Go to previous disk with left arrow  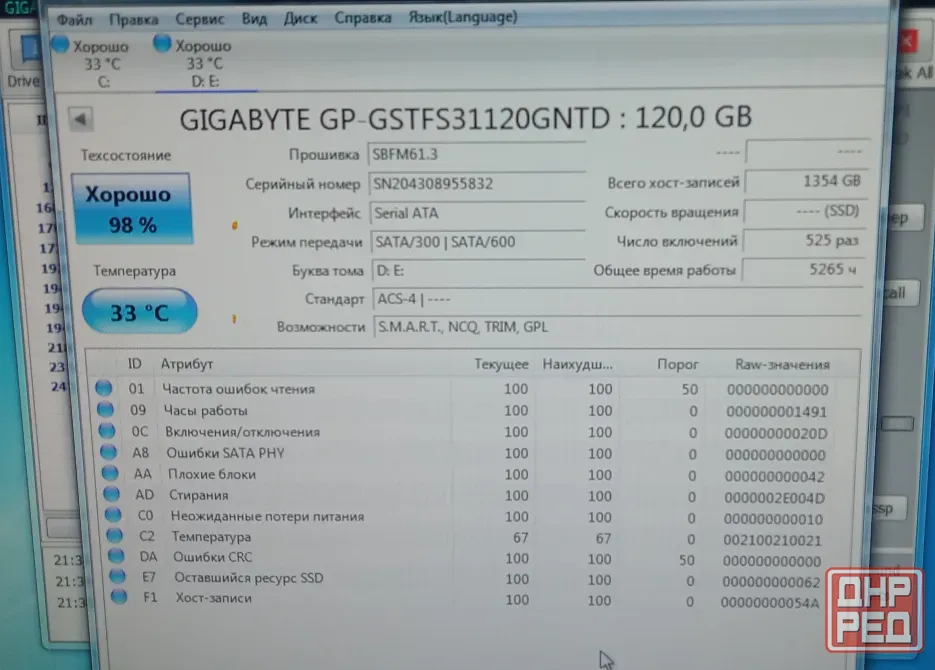[x=80, y=119]
